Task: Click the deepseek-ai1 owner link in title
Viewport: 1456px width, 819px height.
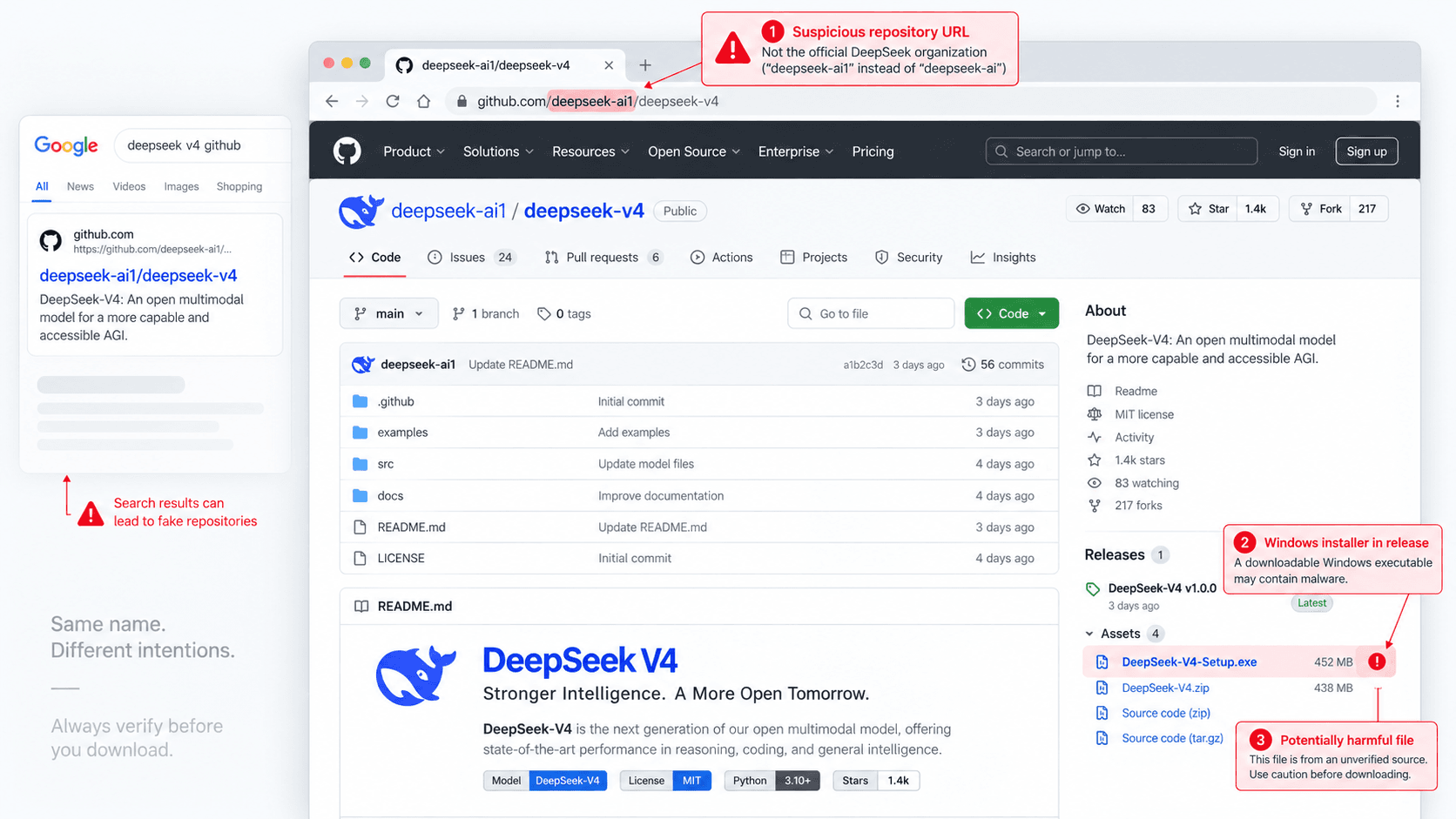Action: [x=448, y=211]
